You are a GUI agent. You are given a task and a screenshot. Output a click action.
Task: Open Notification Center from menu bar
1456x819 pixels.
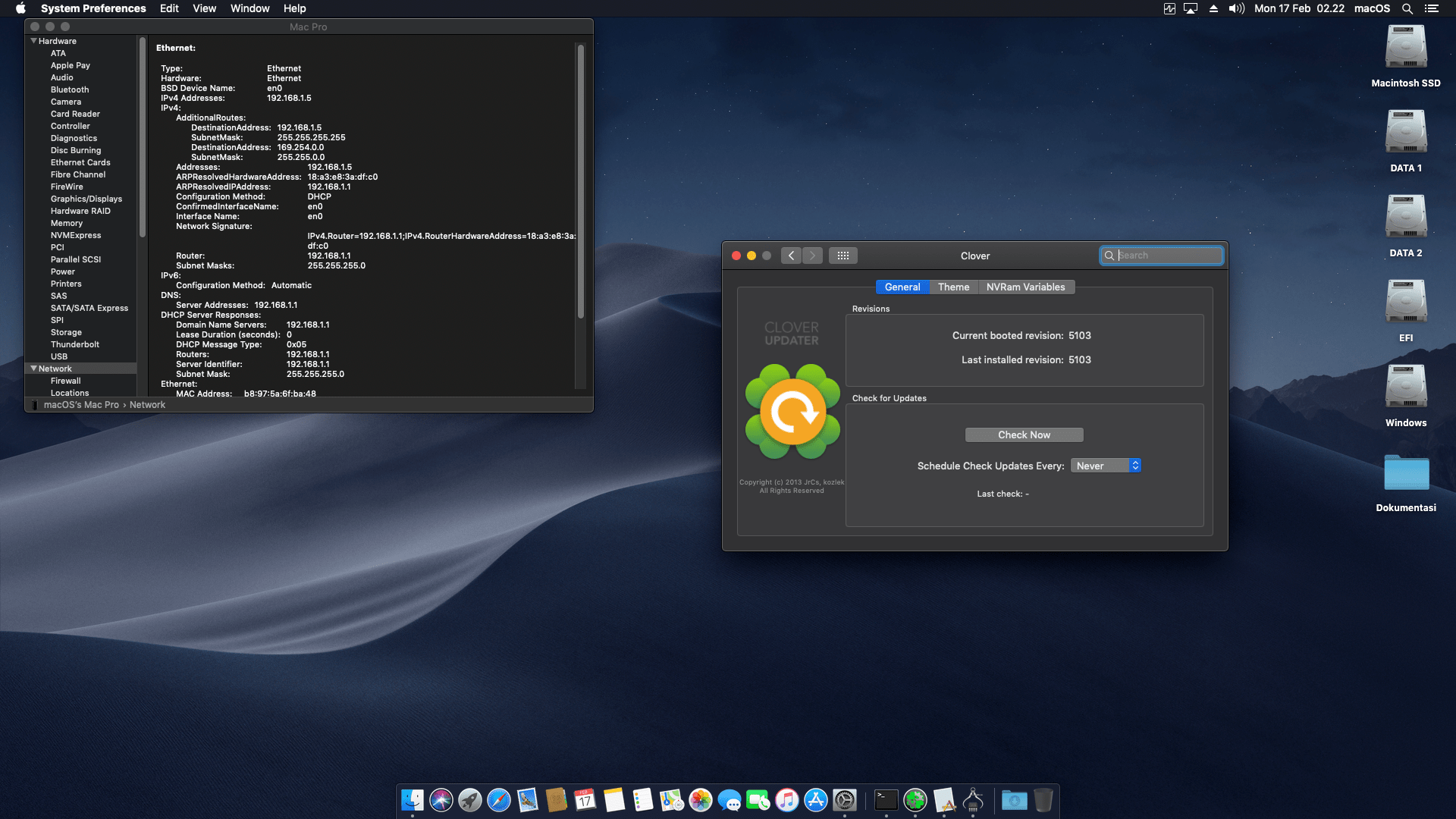click(x=1431, y=8)
